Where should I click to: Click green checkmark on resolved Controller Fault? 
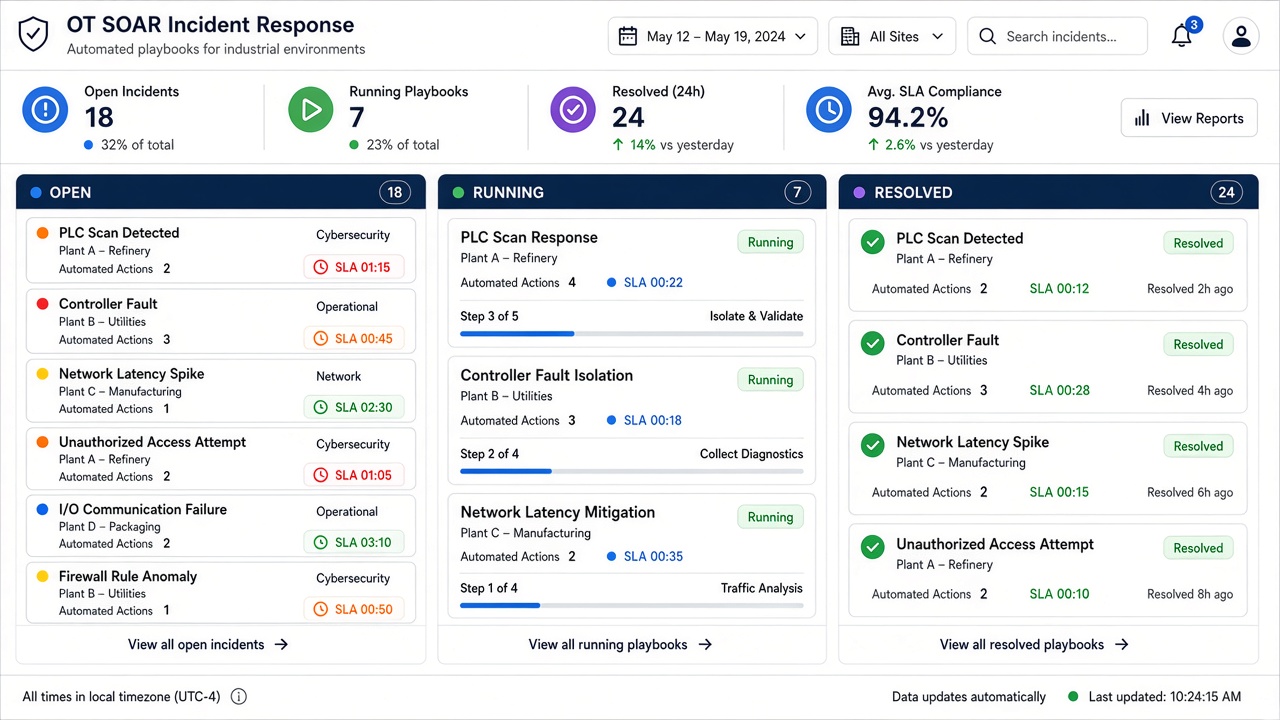pos(873,344)
